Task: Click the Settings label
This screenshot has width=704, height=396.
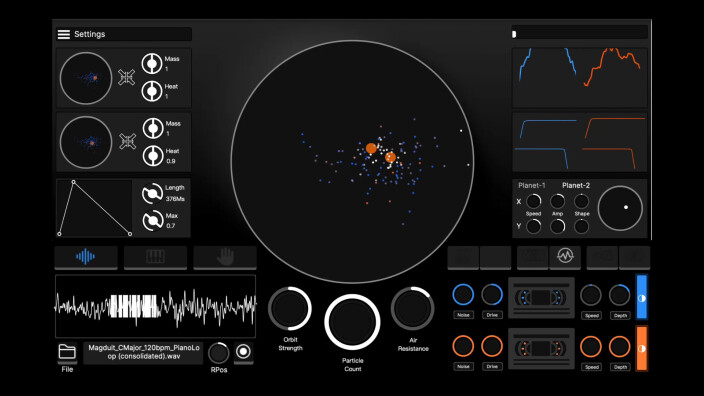Action: tap(89, 35)
